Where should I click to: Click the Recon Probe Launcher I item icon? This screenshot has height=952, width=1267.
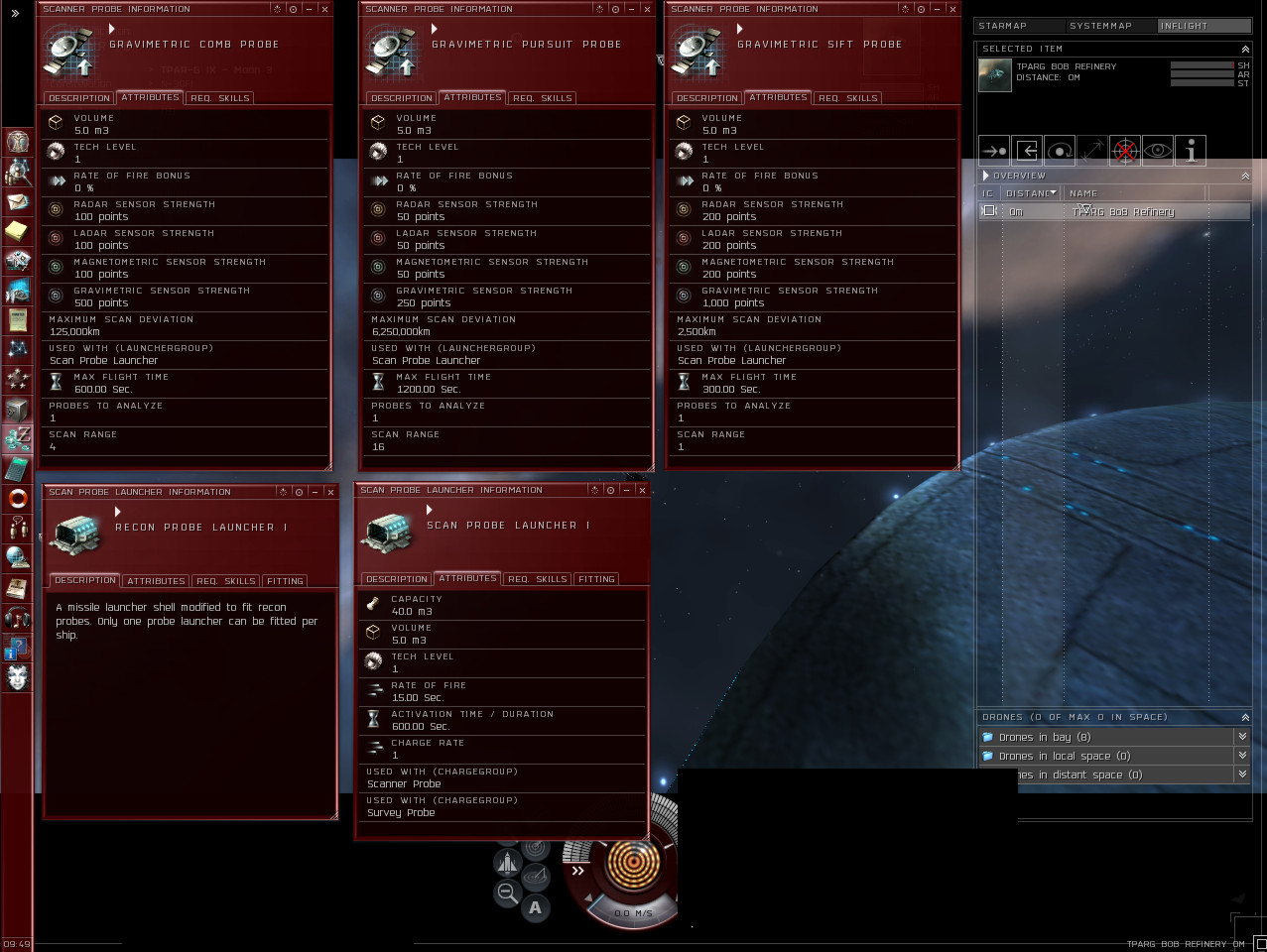[74, 535]
